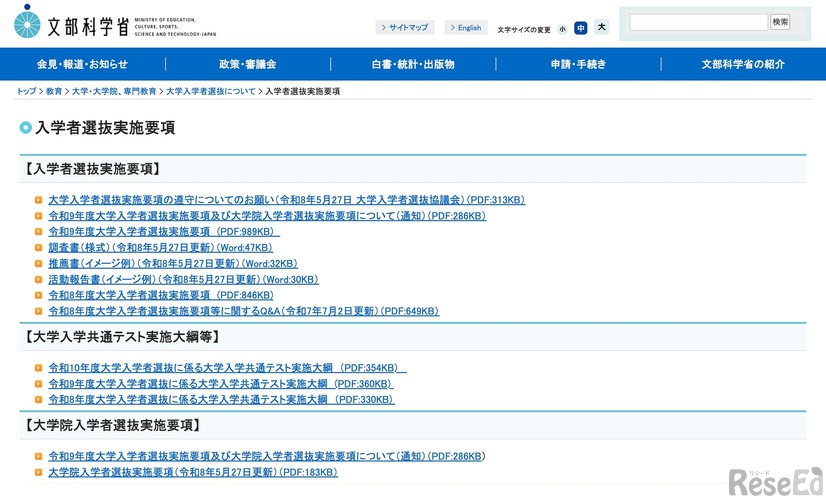This screenshot has height=498, width=826.
Task: Set font size to small (小)
Action: pos(563,29)
